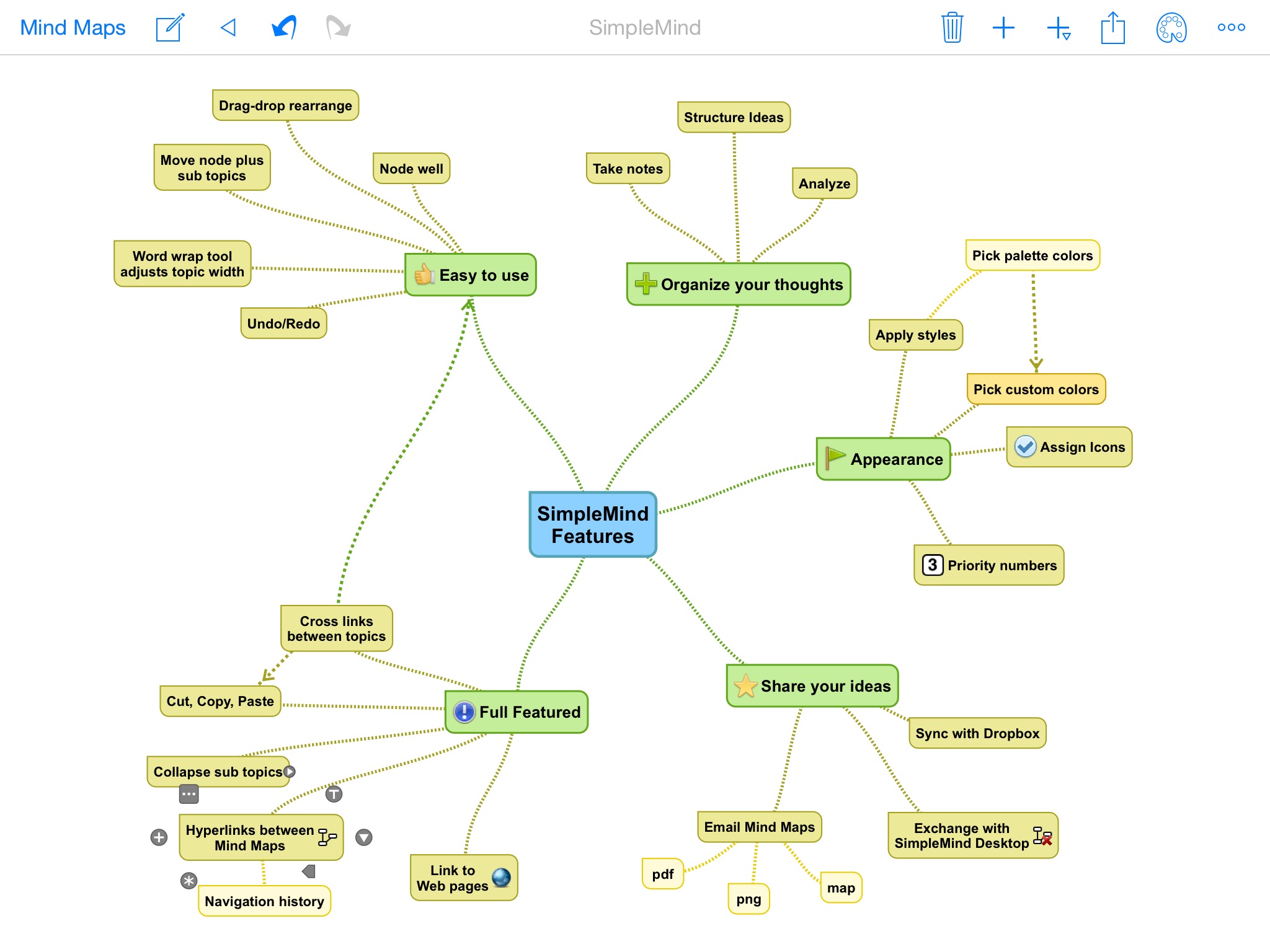Select the Word wrap tool topic
Viewport: 1270px width, 952px height.
(182, 263)
